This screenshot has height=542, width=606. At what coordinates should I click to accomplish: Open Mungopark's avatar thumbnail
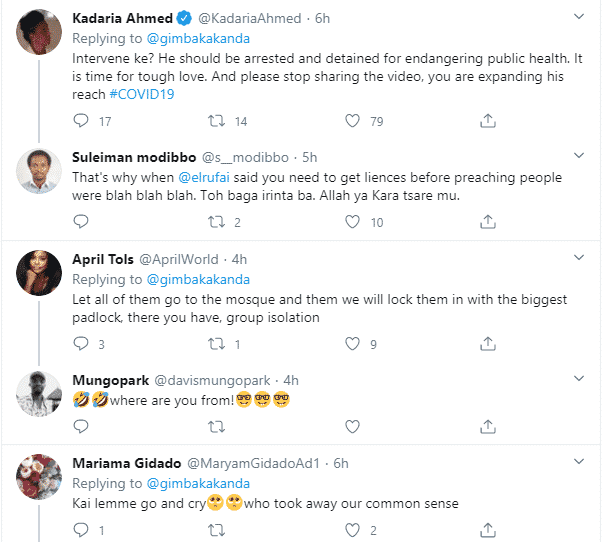[39, 394]
